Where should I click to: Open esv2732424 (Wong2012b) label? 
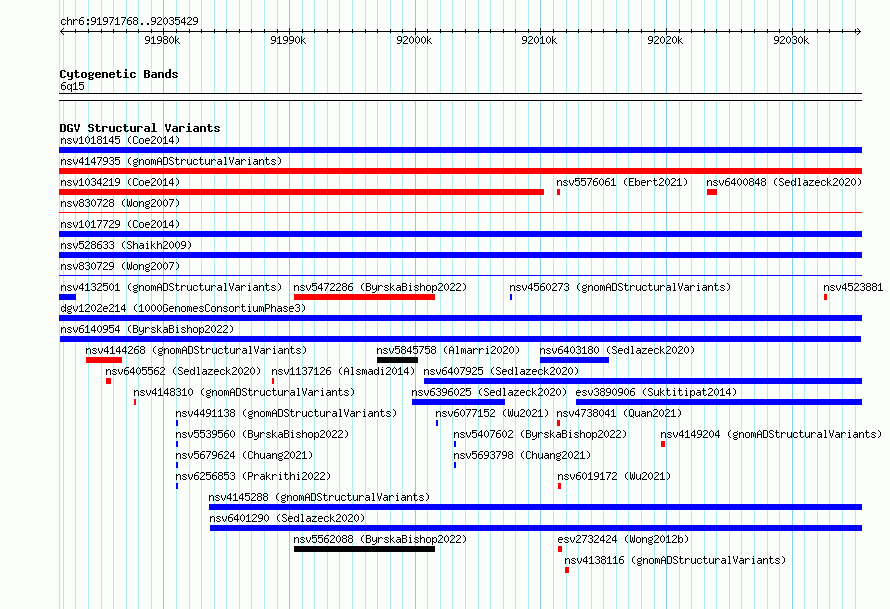coord(623,539)
